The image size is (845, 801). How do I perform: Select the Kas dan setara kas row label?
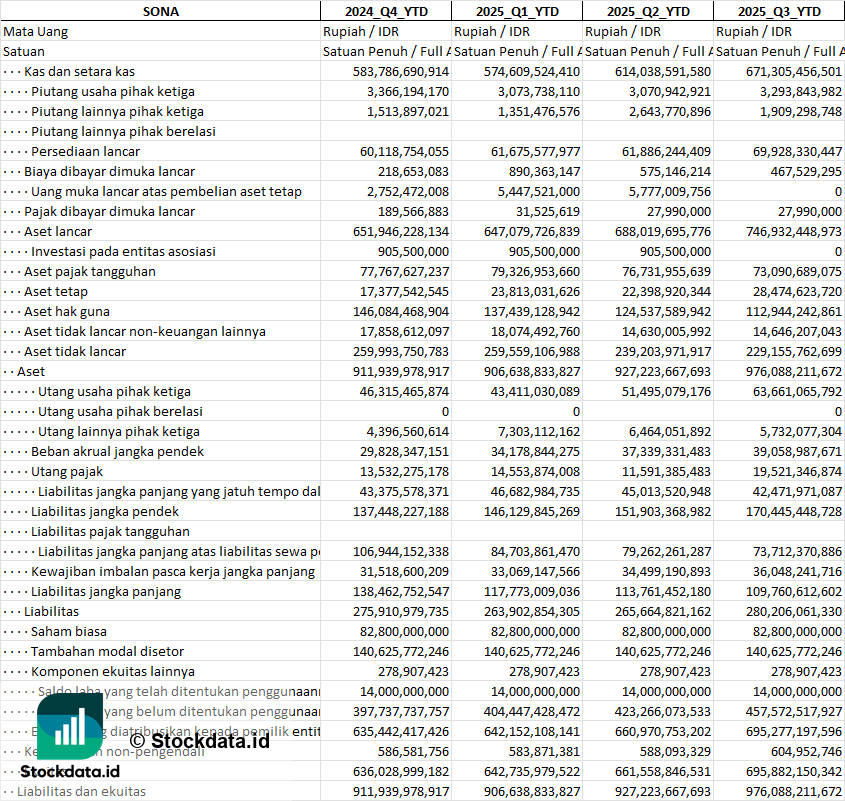point(79,71)
